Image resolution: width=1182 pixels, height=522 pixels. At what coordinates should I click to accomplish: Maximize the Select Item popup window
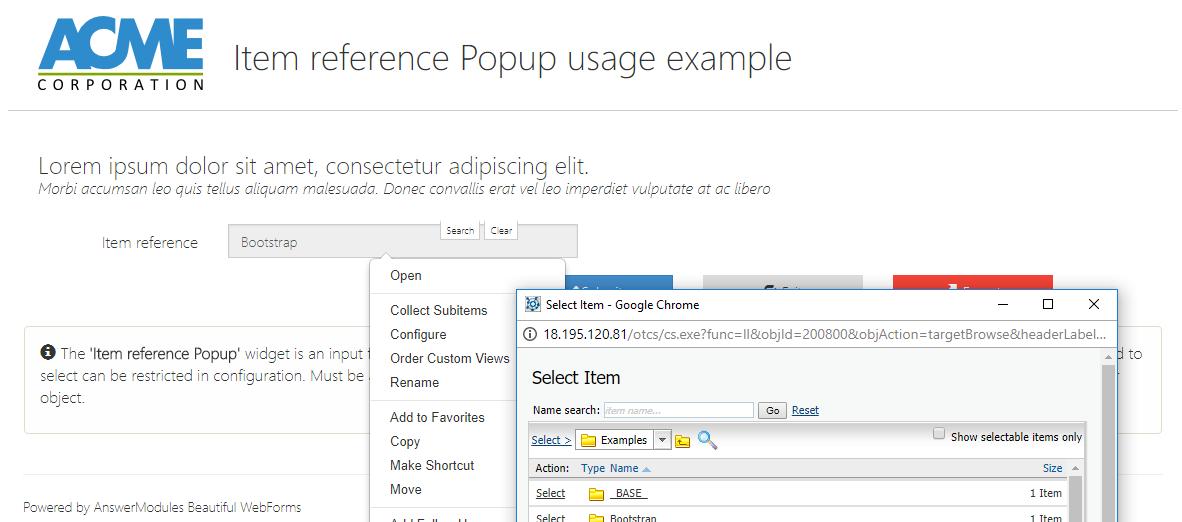point(1048,304)
